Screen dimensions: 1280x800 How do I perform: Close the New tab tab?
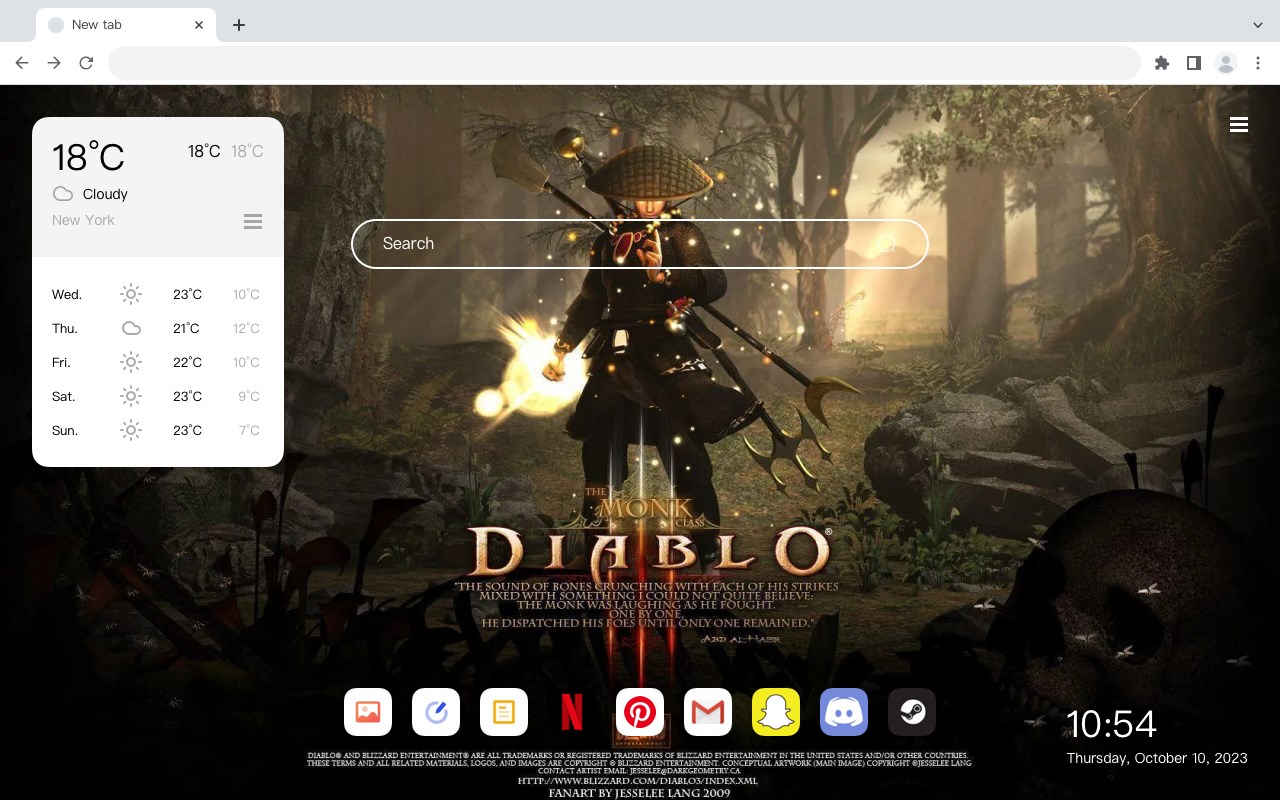tap(199, 25)
